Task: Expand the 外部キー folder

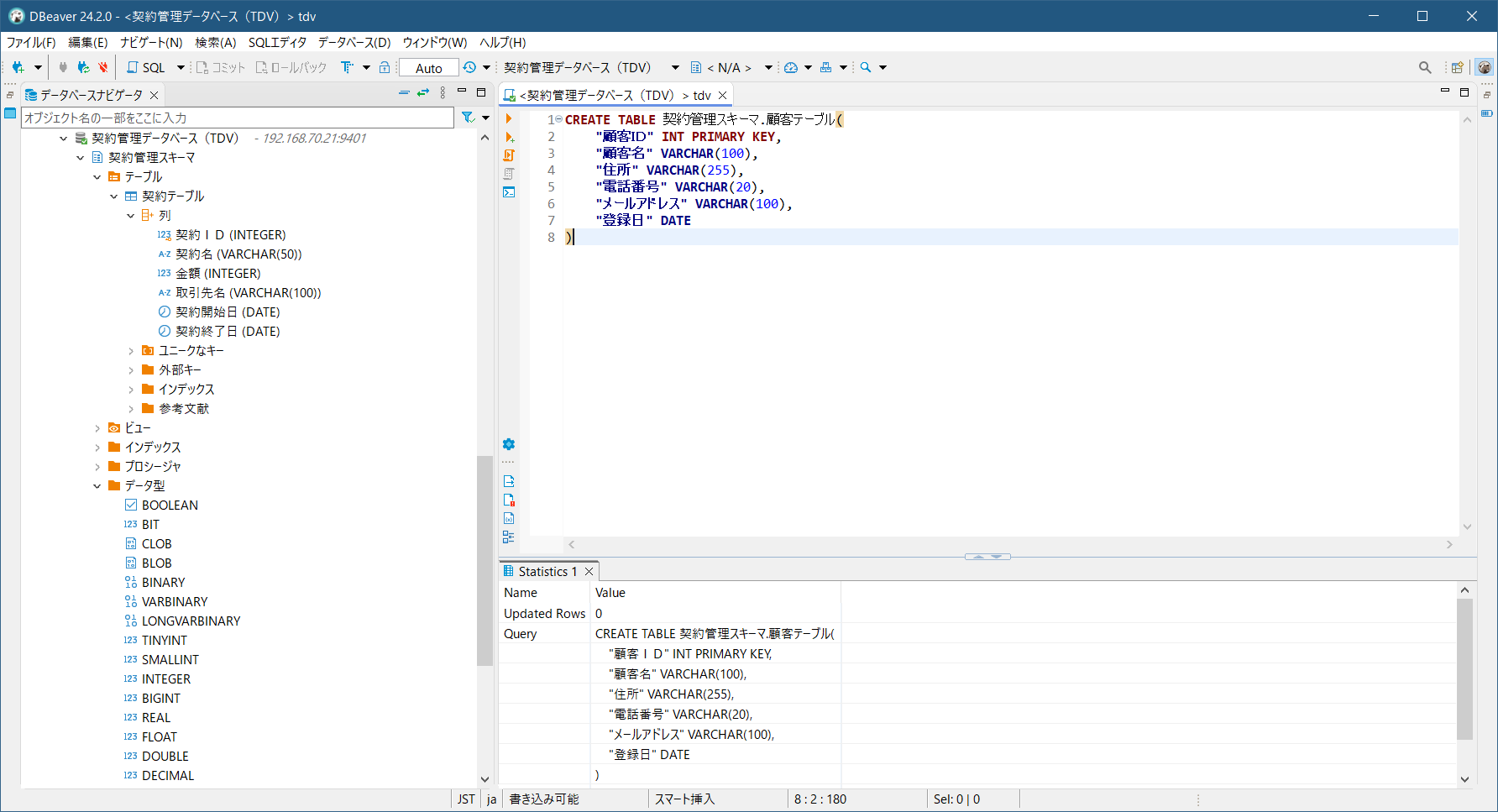Action: pos(131,370)
